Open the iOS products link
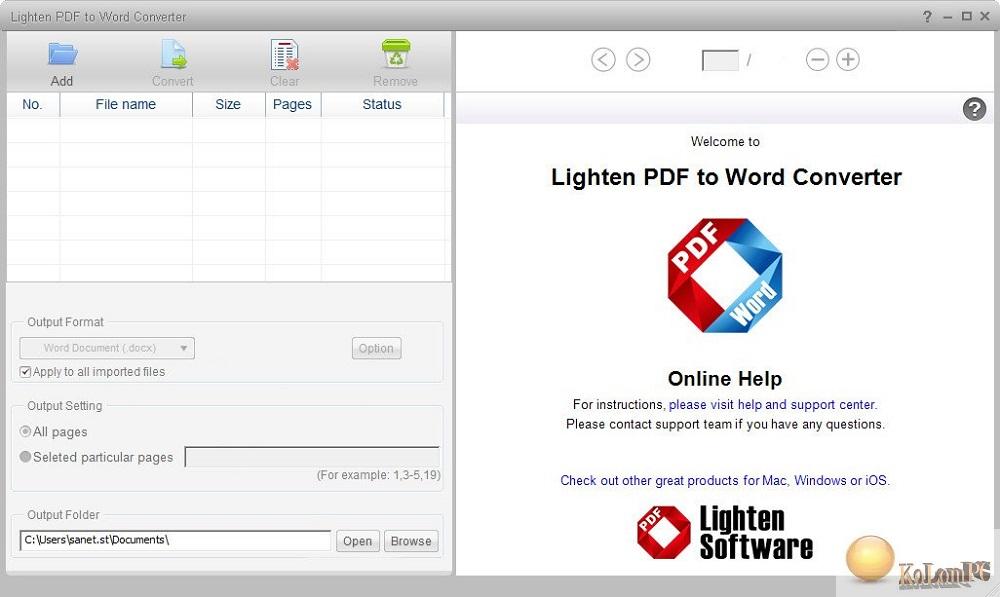1000x597 pixels. click(x=876, y=480)
